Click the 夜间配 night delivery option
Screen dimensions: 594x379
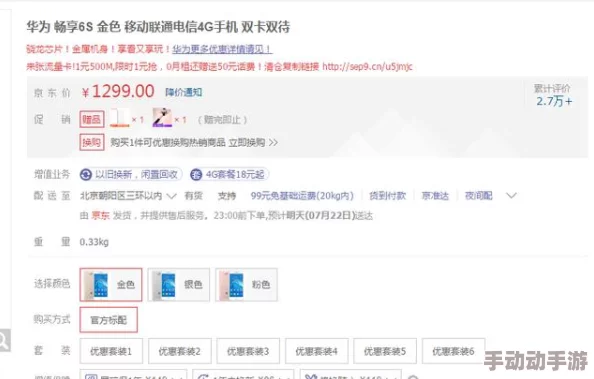[x=478, y=196]
